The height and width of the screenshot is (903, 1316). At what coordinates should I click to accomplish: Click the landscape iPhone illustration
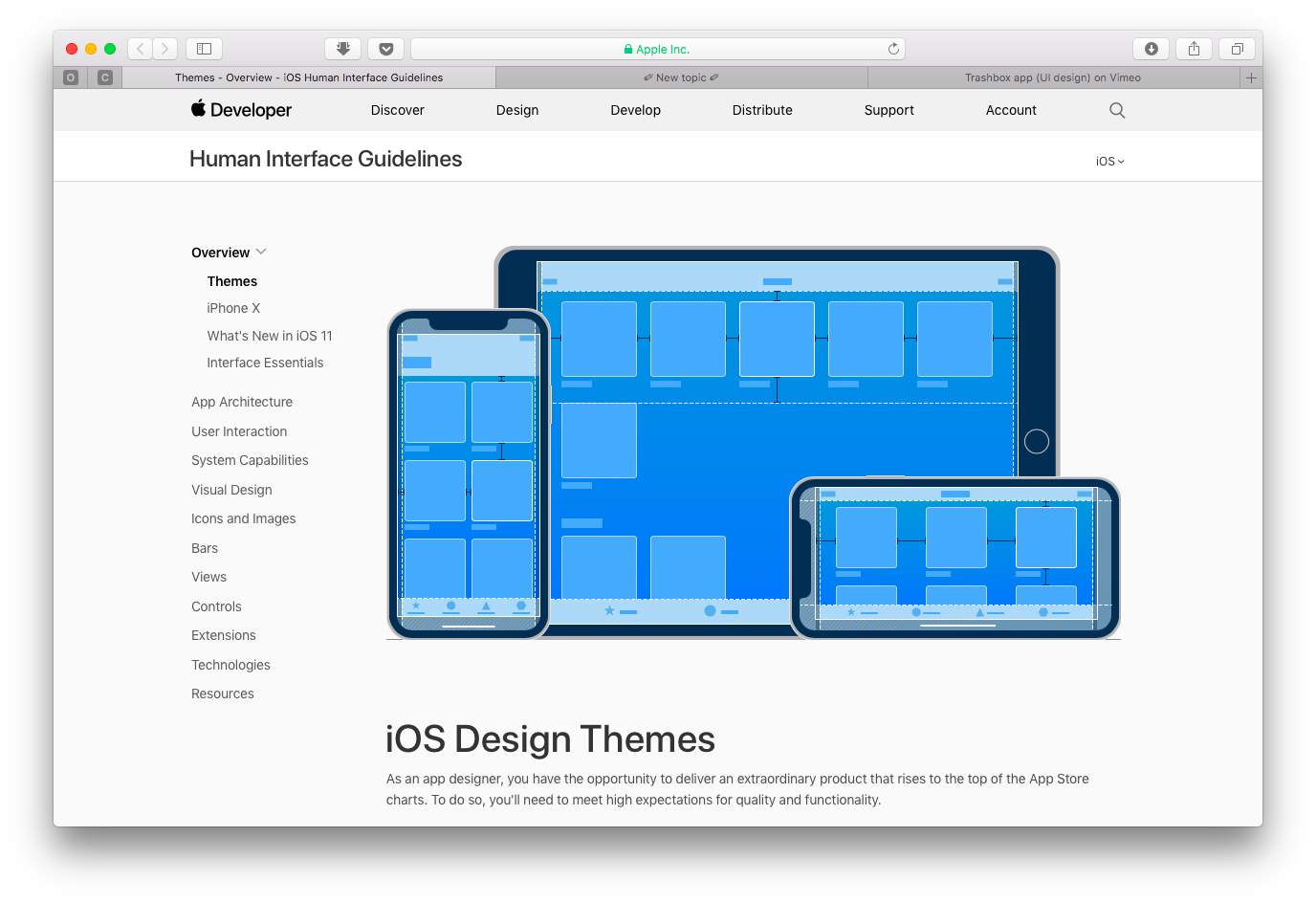(955, 558)
